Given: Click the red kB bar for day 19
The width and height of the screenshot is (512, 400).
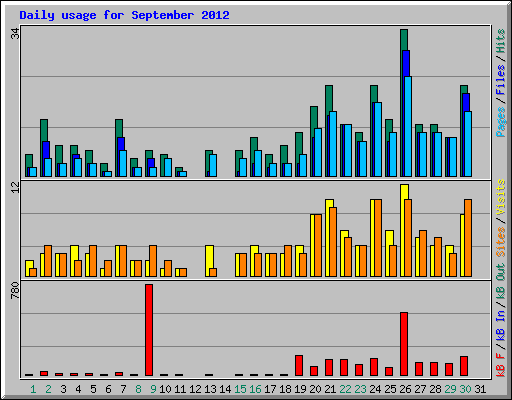Looking at the screenshot, I should pos(299,366).
